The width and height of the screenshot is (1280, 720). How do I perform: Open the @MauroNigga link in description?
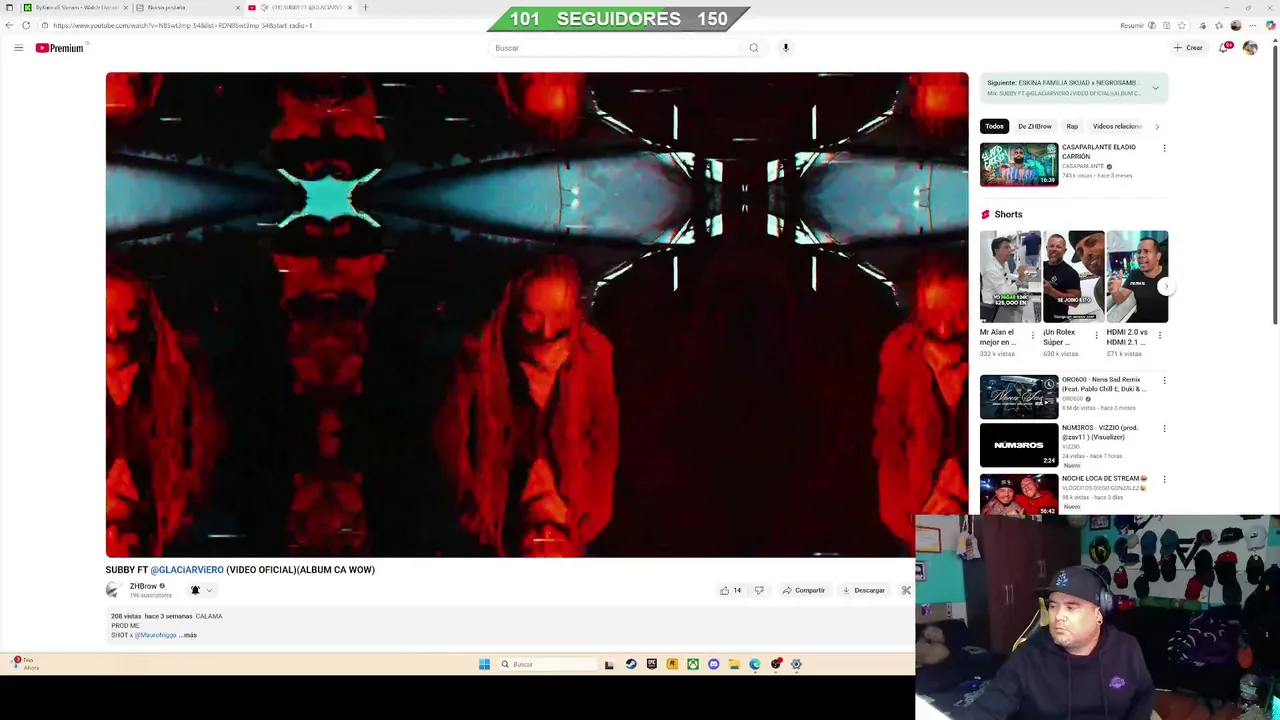(155, 635)
